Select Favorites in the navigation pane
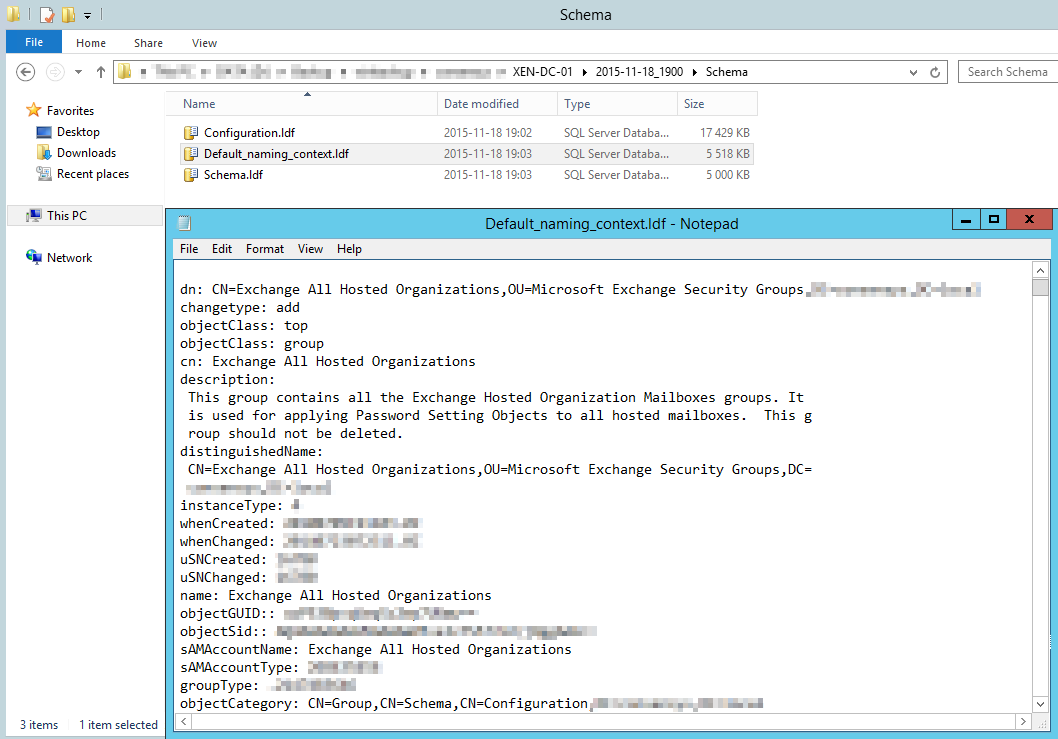 [x=70, y=111]
